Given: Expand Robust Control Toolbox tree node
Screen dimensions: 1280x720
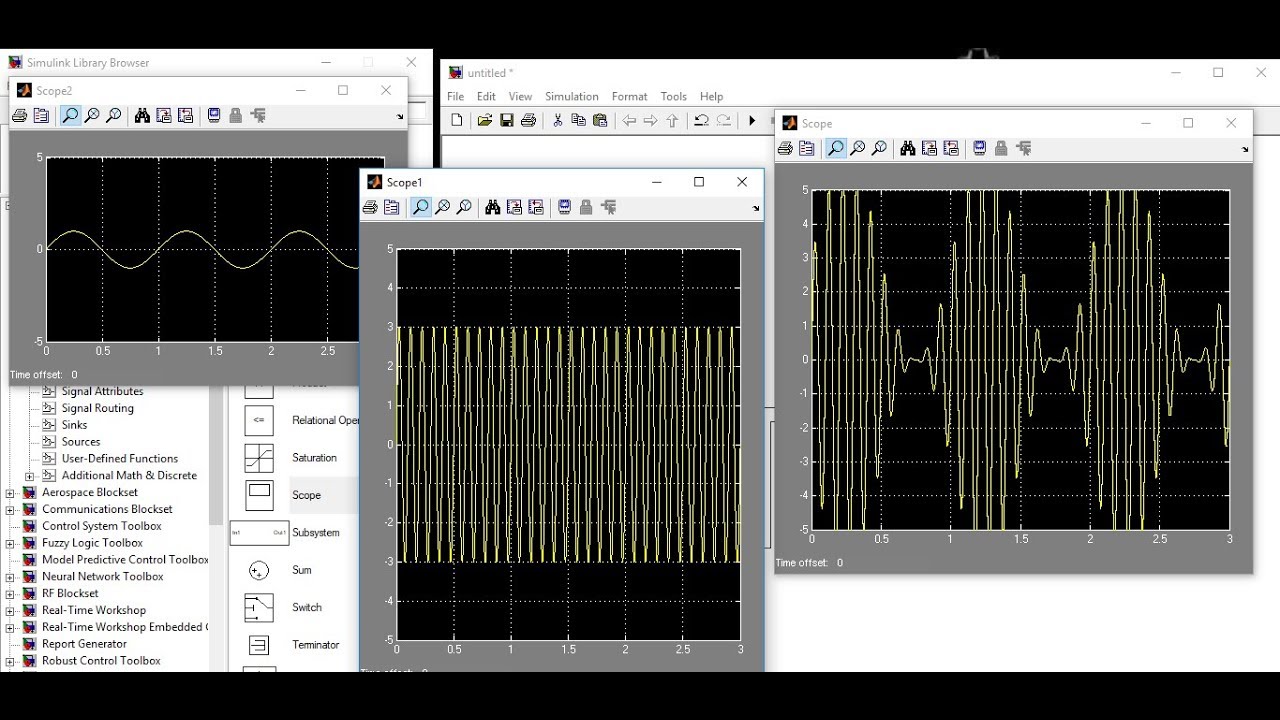Looking at the screenshot, I should pyautogui.click(x=10, y=661).
